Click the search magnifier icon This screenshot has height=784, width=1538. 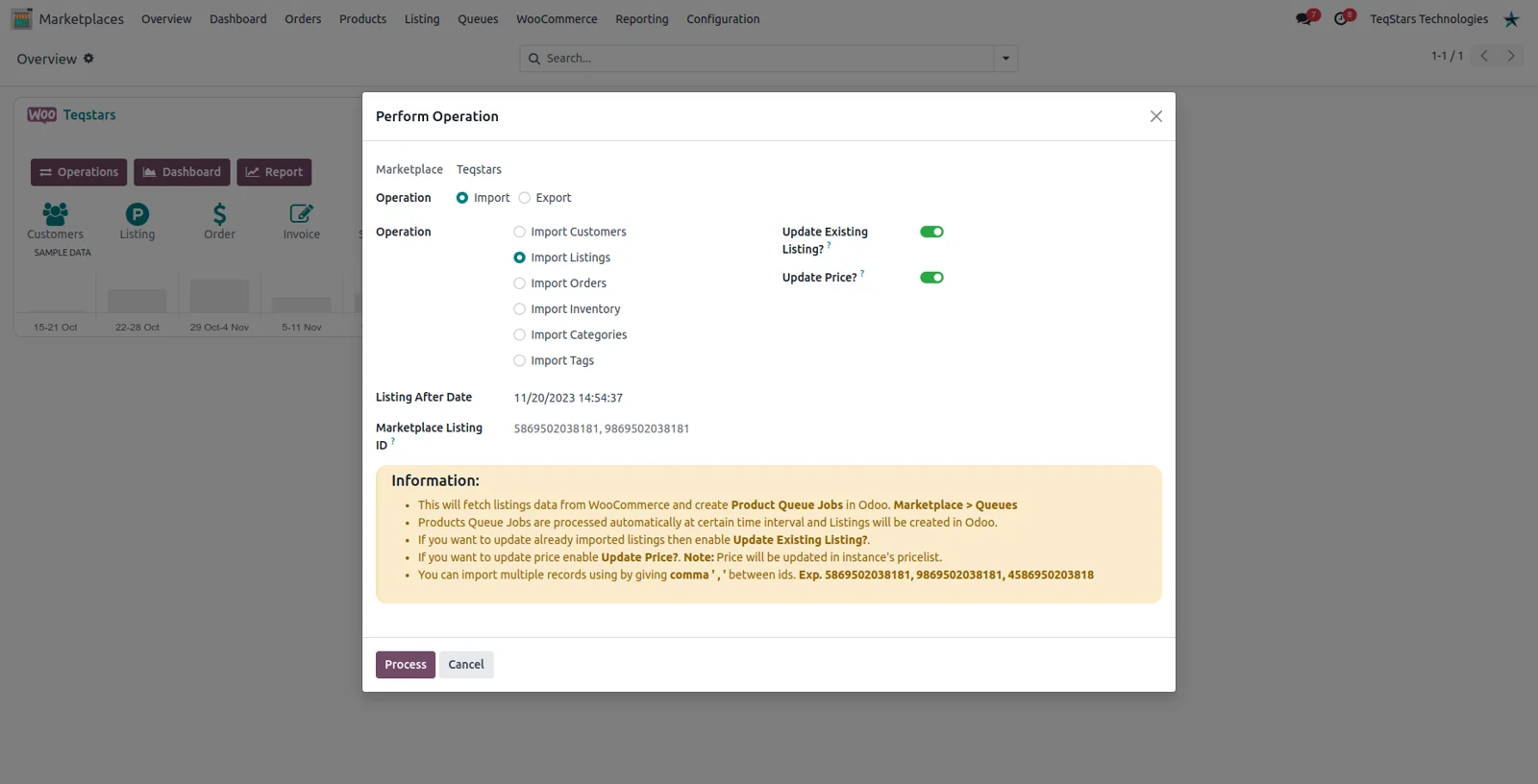(534, 59)
